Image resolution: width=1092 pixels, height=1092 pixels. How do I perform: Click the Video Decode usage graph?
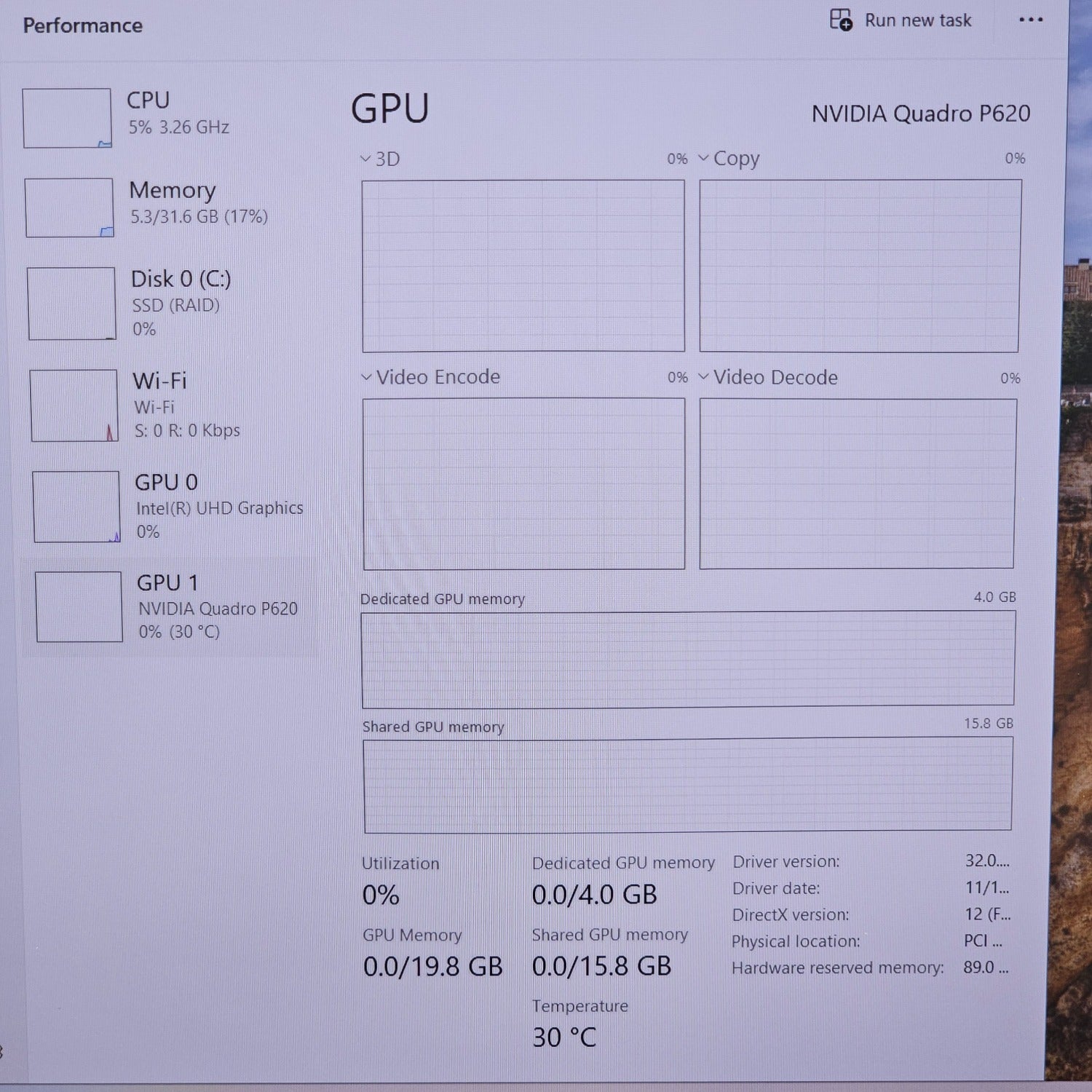tap(858, 483)
